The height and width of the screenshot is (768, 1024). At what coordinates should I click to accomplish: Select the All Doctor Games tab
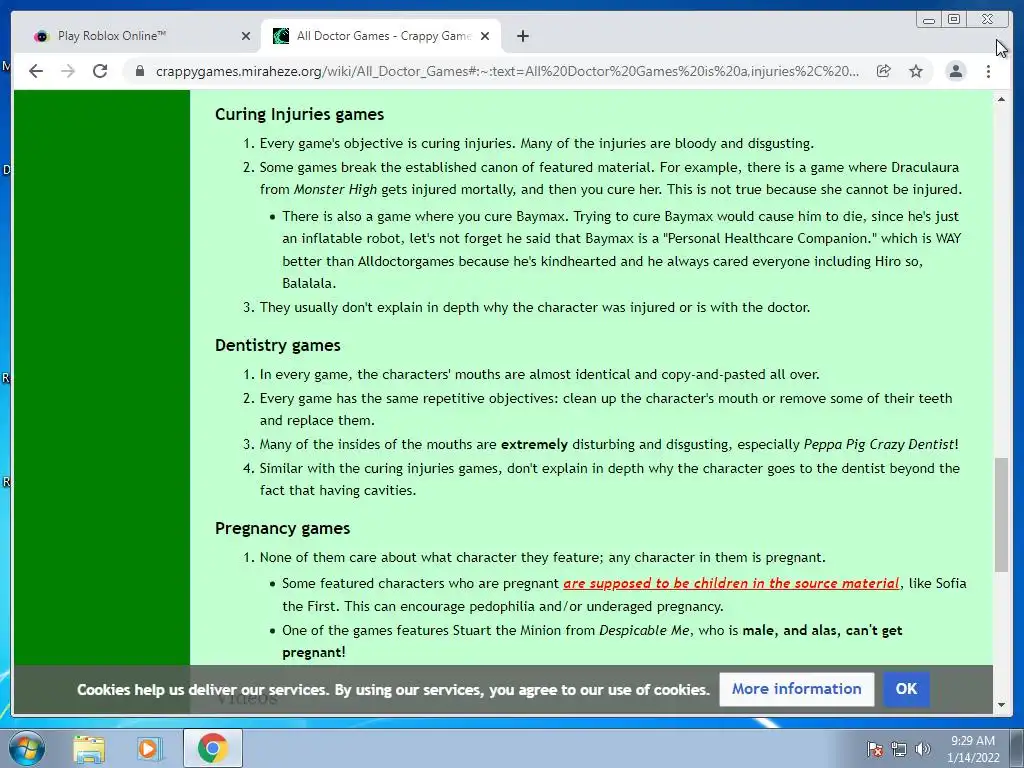point(381,36)
